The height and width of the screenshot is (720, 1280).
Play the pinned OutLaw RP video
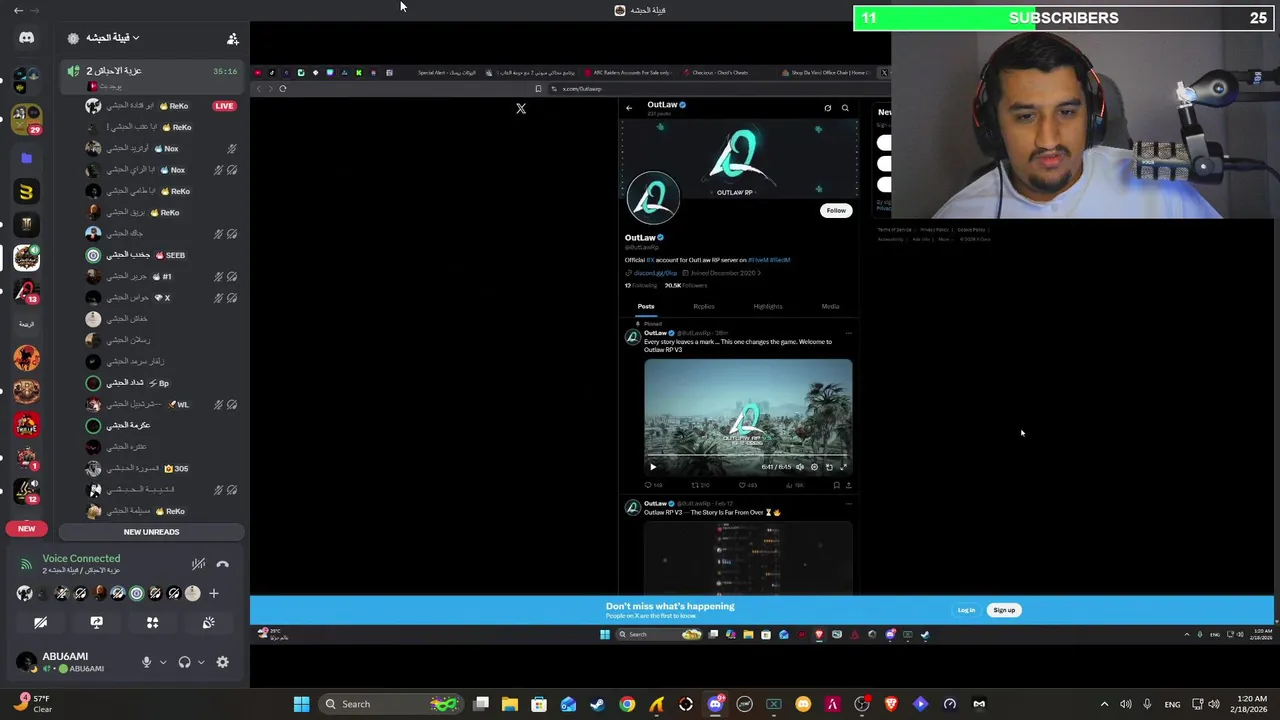(653, 467)
